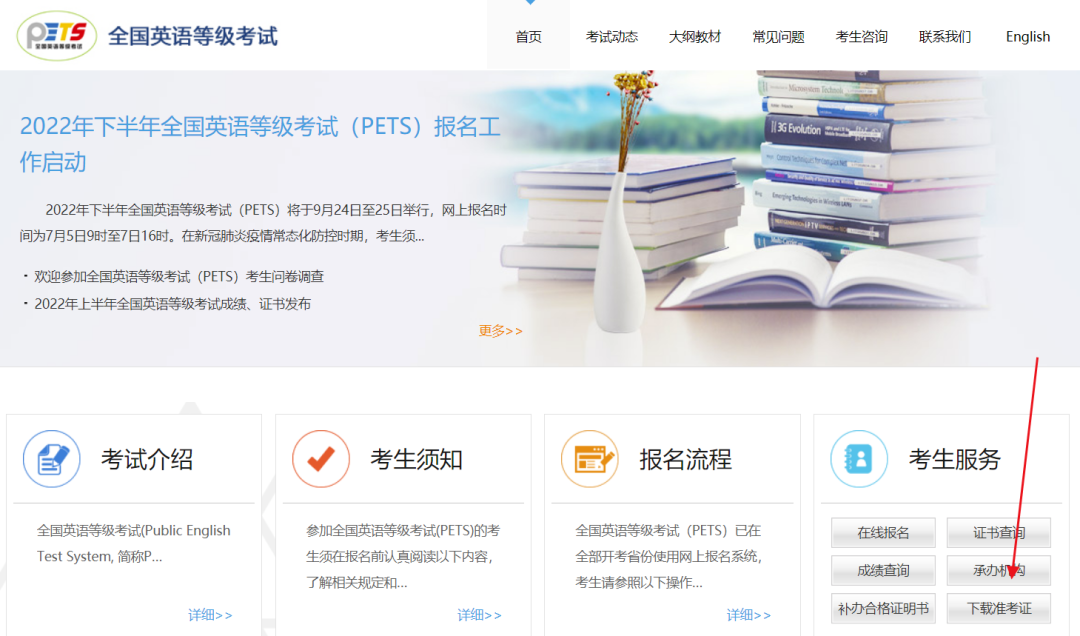Click the 下载准考证 button
This screenshot has width=1080, height=636.
pyautogui.click(x=999, y=608)
